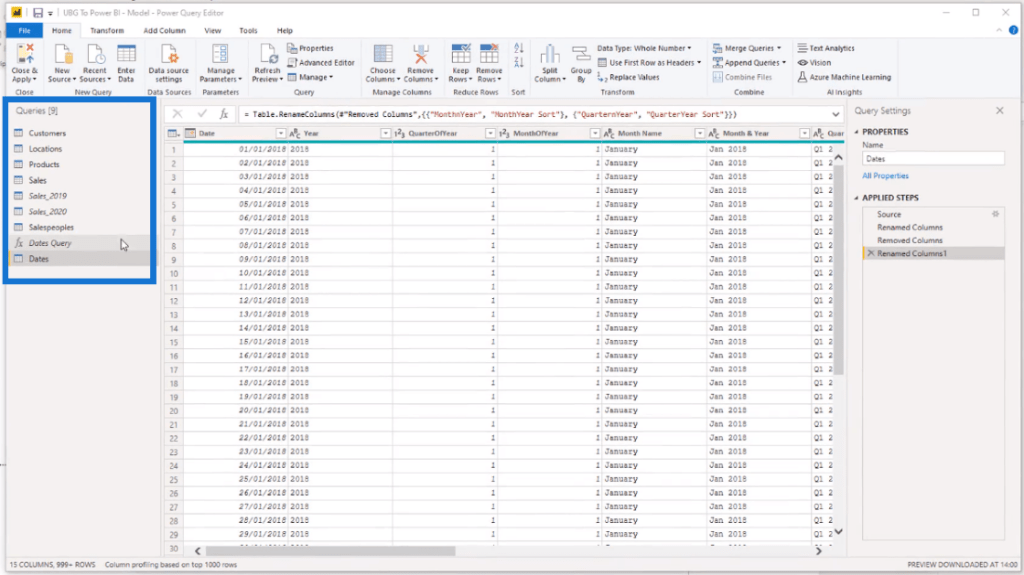This screenshot has width=1024, height=575.
Task: Open Month Name column filter dropdown
Action: (699, 133)
